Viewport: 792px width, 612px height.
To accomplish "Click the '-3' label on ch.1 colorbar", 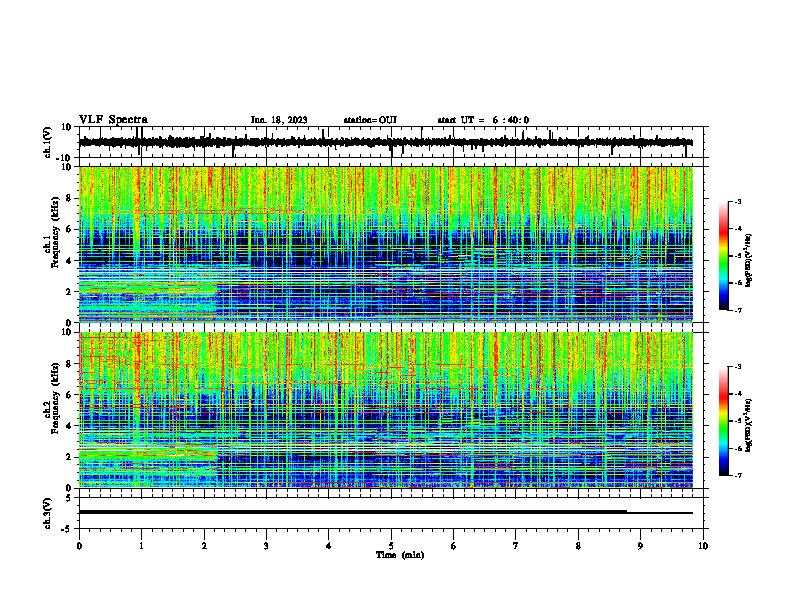I will [x=738, y=201].
